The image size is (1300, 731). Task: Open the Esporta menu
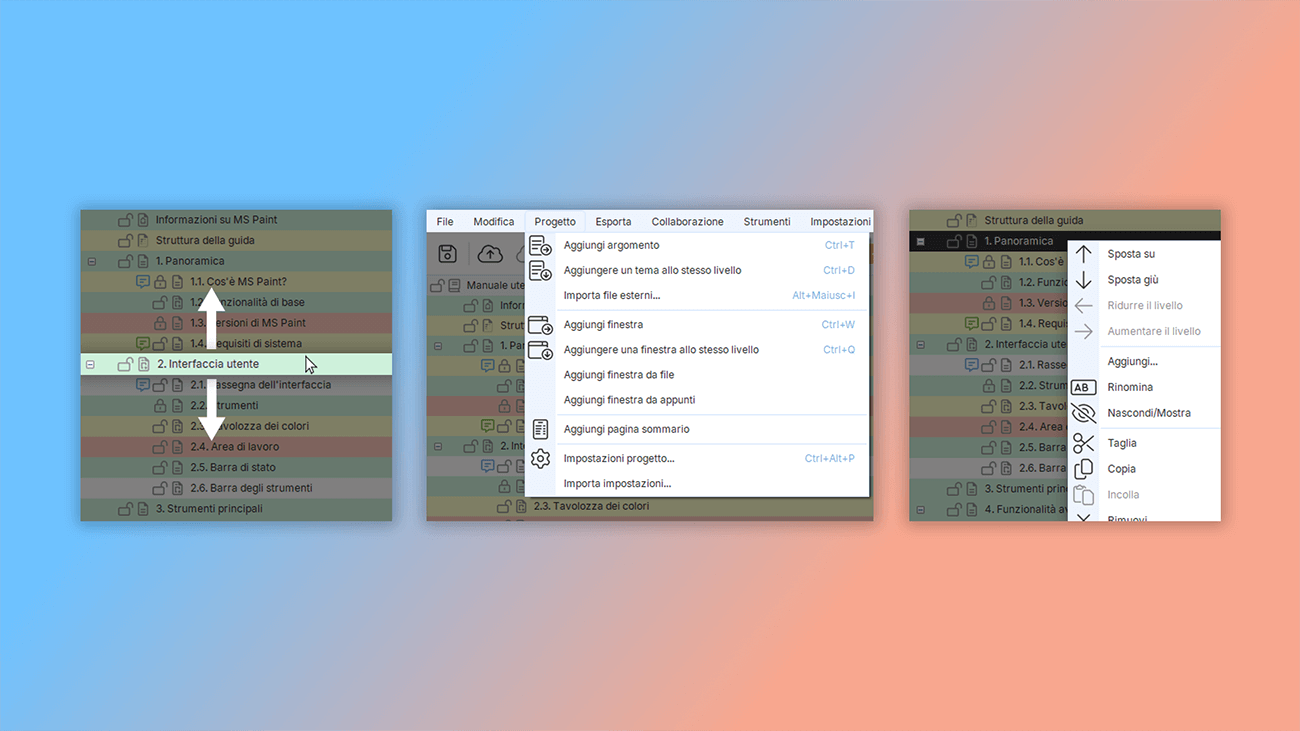pos(613,221)
